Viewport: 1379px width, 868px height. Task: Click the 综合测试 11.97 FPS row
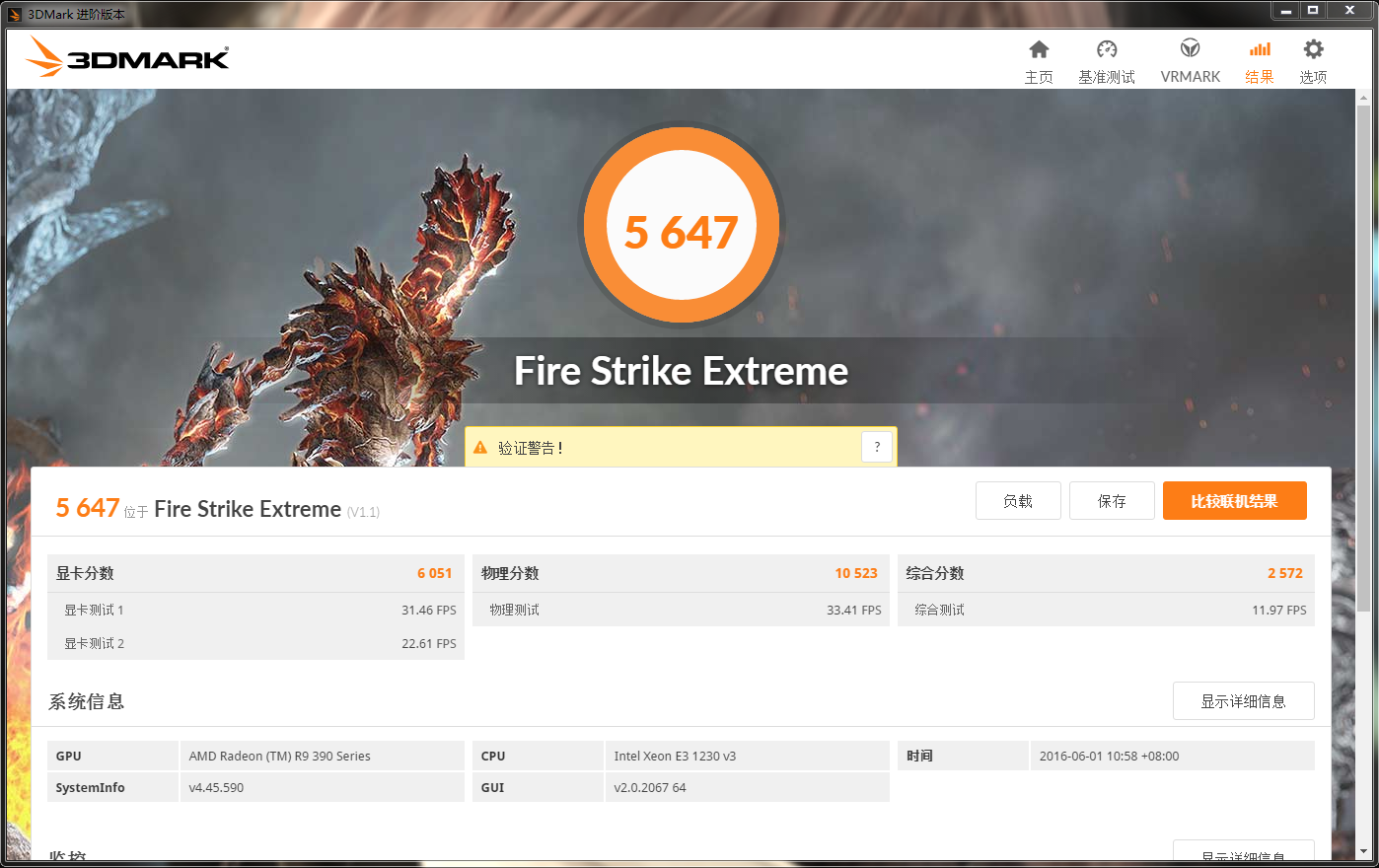point(1106,610)
